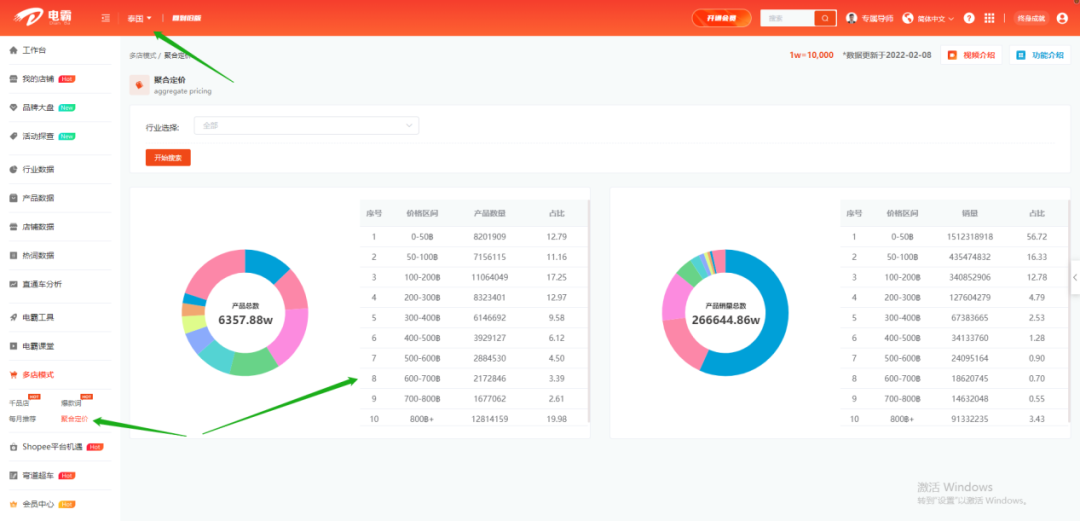
Task: Click the 专属导师 mentor avatar
Action: 852,18
